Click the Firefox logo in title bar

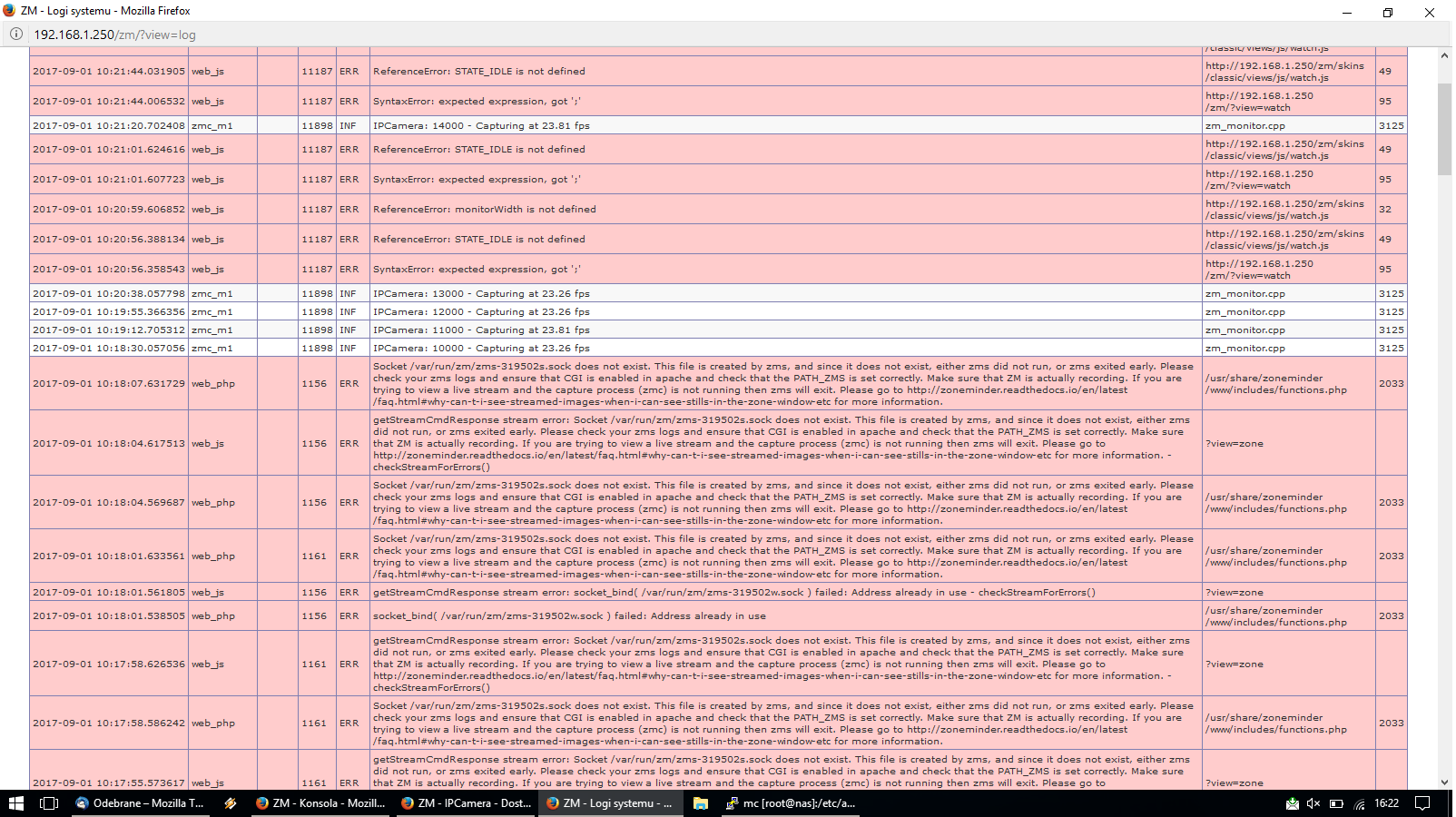coord(9,11)
